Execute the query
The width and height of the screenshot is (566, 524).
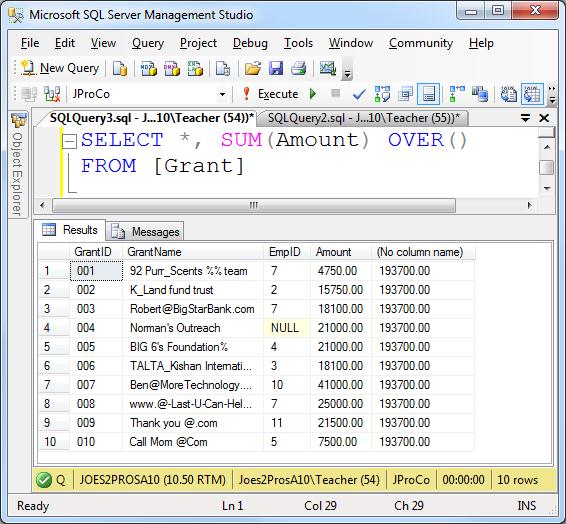pos(270,94)
